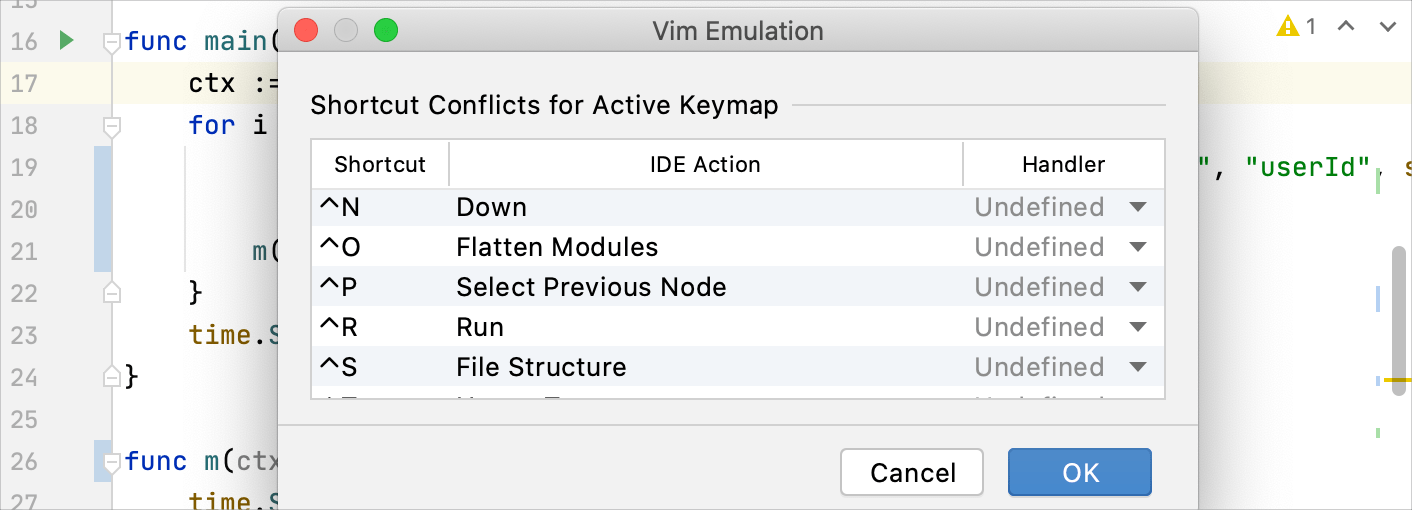Click fold end marker at line 24
The image size is (1412, 510).
[112, 376]
